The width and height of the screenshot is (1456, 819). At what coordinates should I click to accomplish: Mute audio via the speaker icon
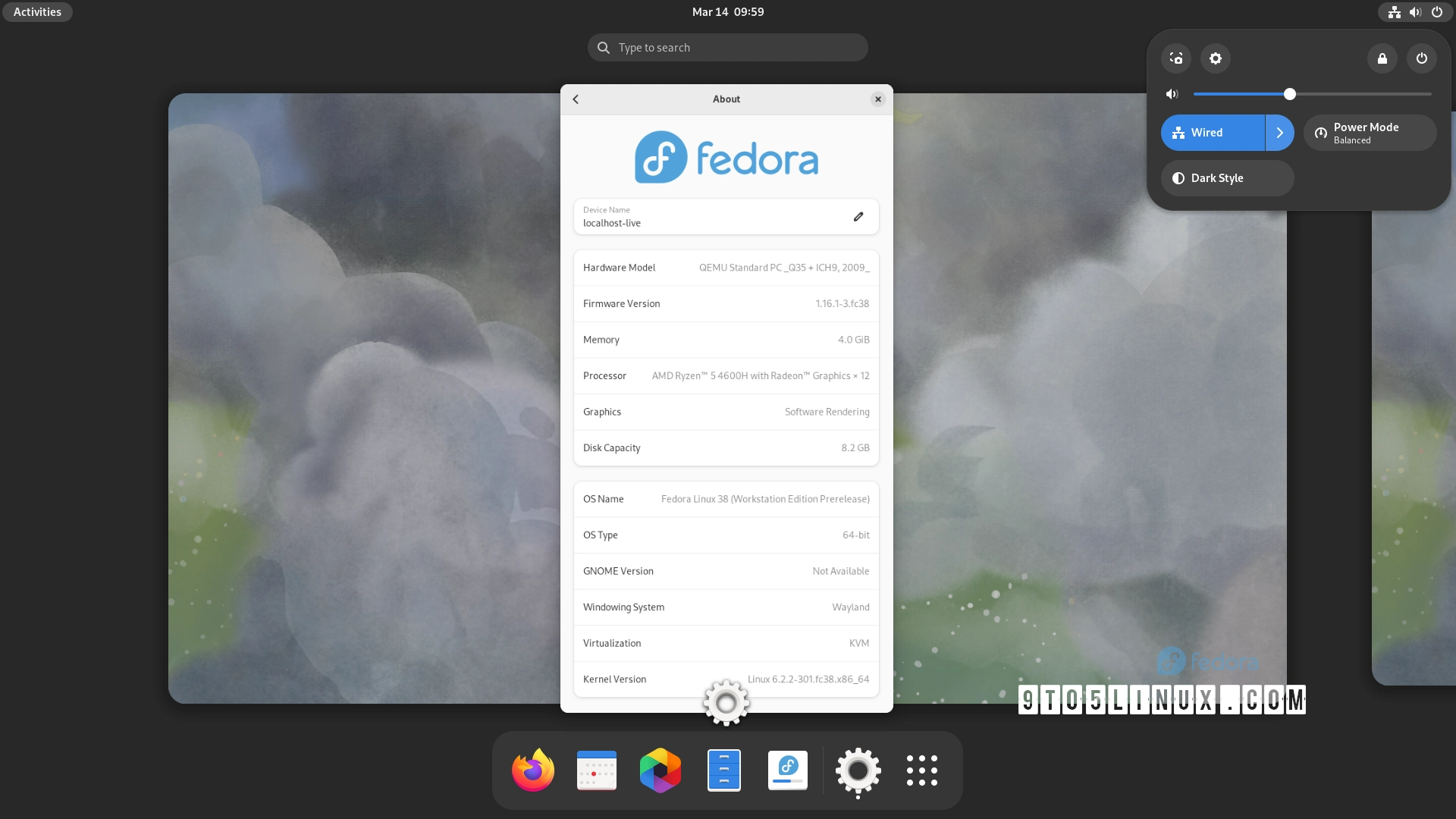coord(1171,93)
